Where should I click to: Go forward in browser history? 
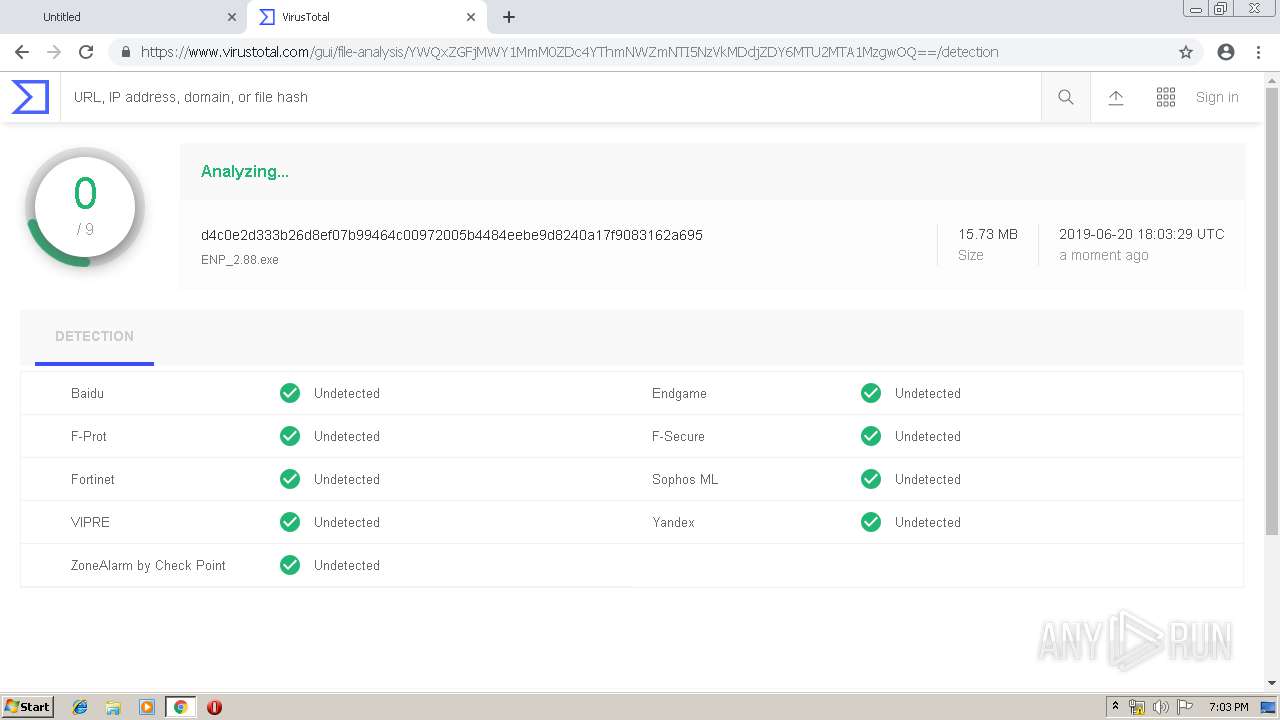click(x=54, y=52)
